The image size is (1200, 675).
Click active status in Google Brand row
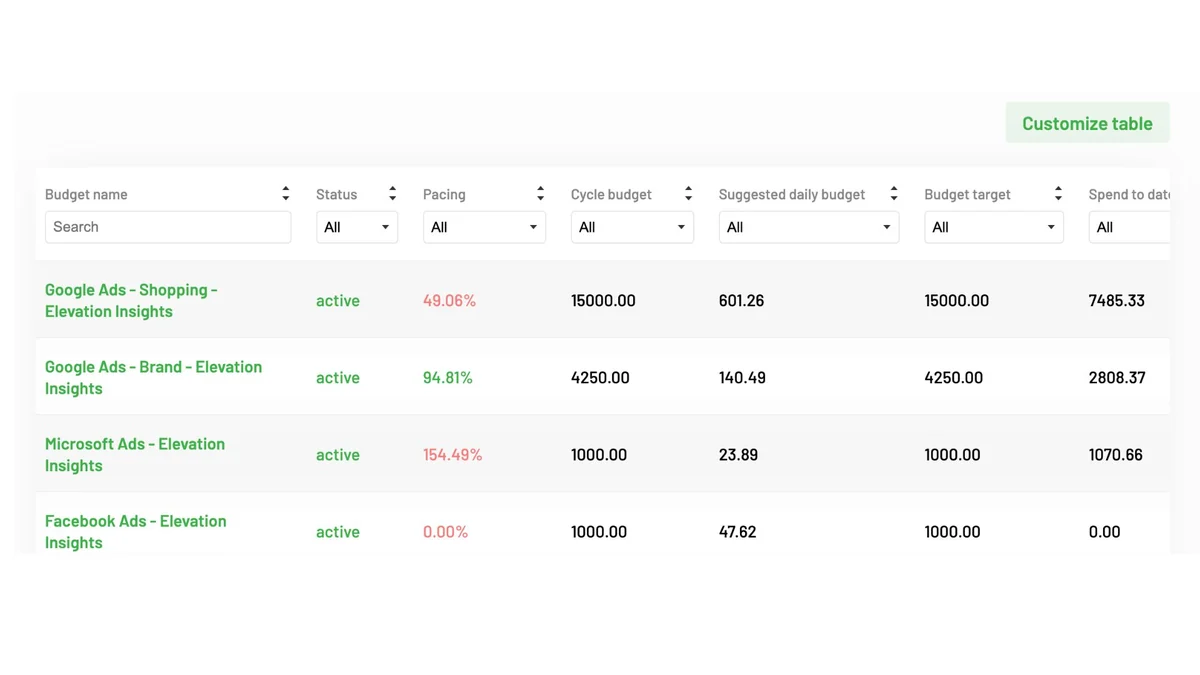pyautogui.click(x=338, y=377)
